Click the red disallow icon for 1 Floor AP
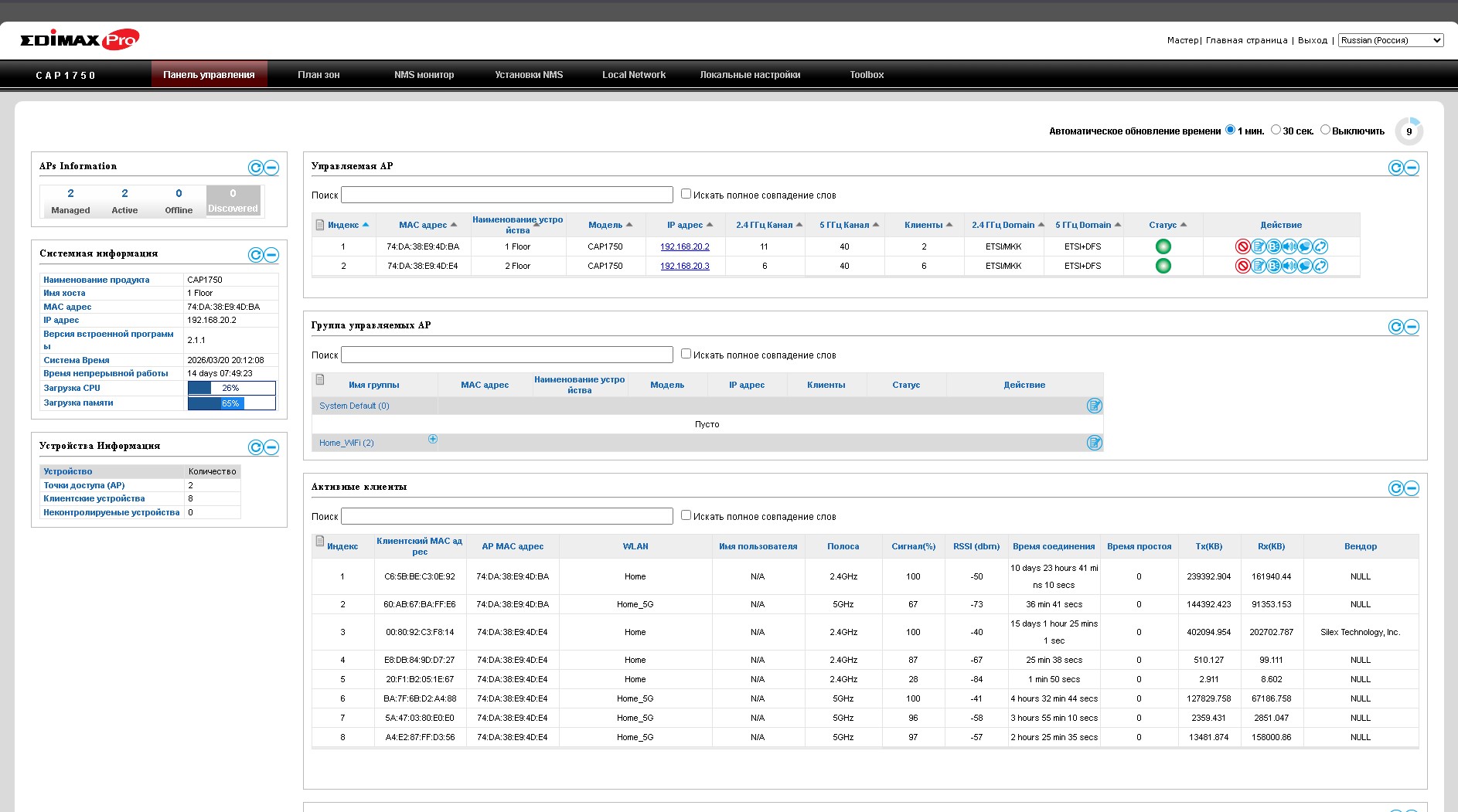The width and height of the screenshot is (1458, 812). tap(1242, 246)
